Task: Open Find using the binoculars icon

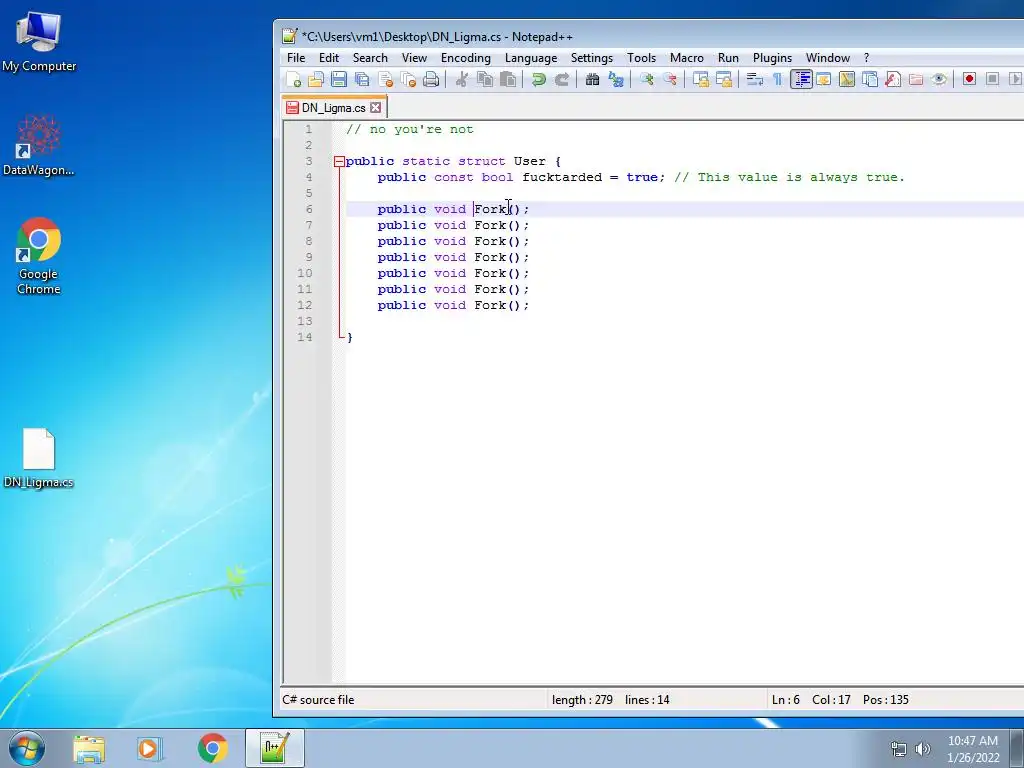Action: tap(592, 80)
